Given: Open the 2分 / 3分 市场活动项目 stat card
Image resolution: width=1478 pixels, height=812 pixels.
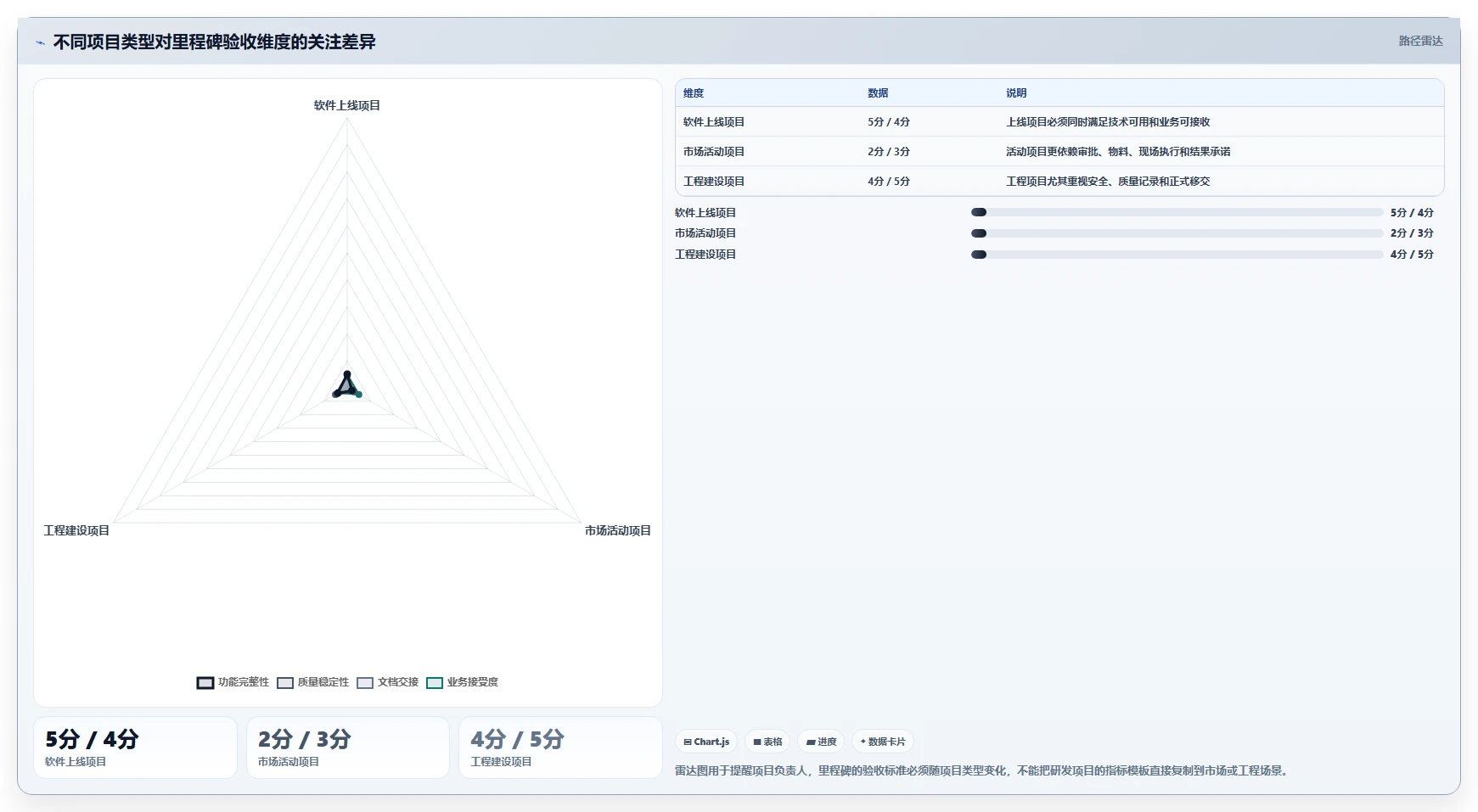Looking at the screenshot, I should click(x=348, y=748).
